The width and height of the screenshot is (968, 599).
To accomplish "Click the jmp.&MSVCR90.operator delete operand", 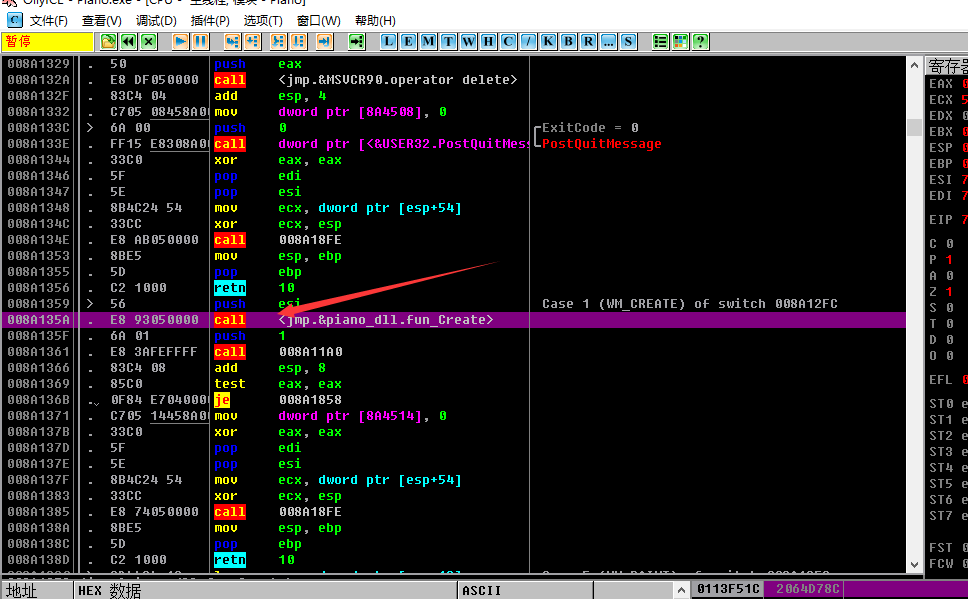I will coord(398,80).
